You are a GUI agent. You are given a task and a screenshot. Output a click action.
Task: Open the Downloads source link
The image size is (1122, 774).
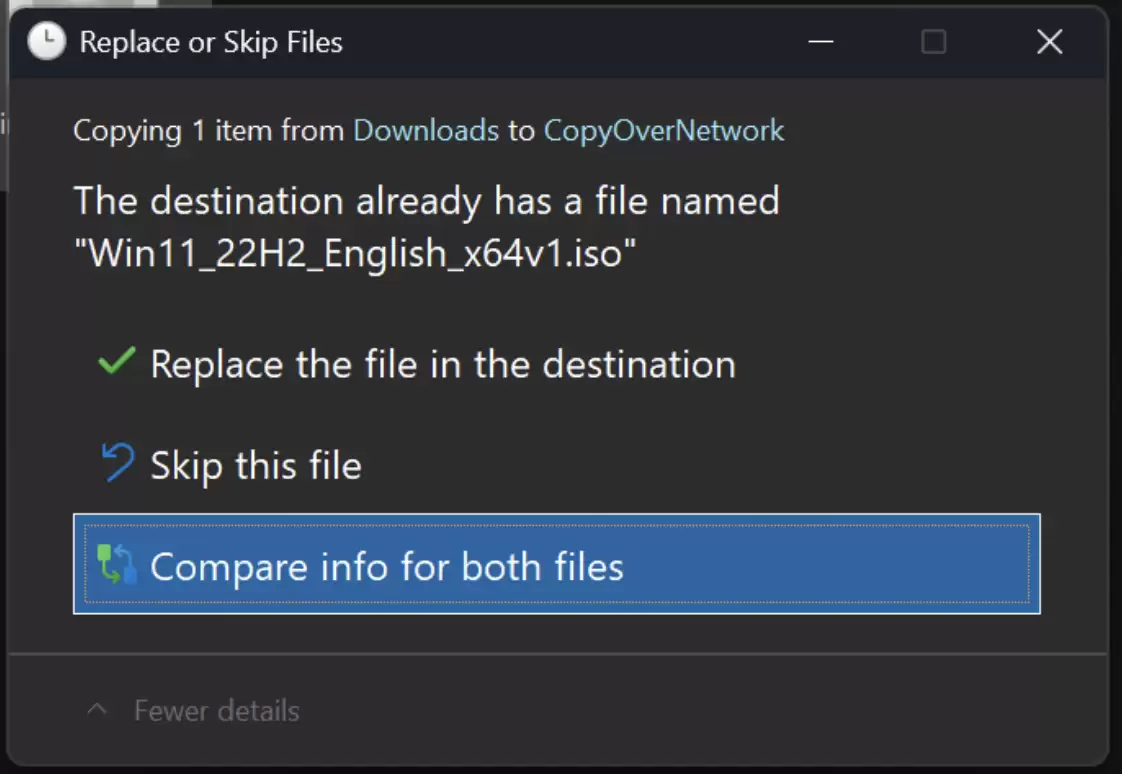(x=426, y=130)
